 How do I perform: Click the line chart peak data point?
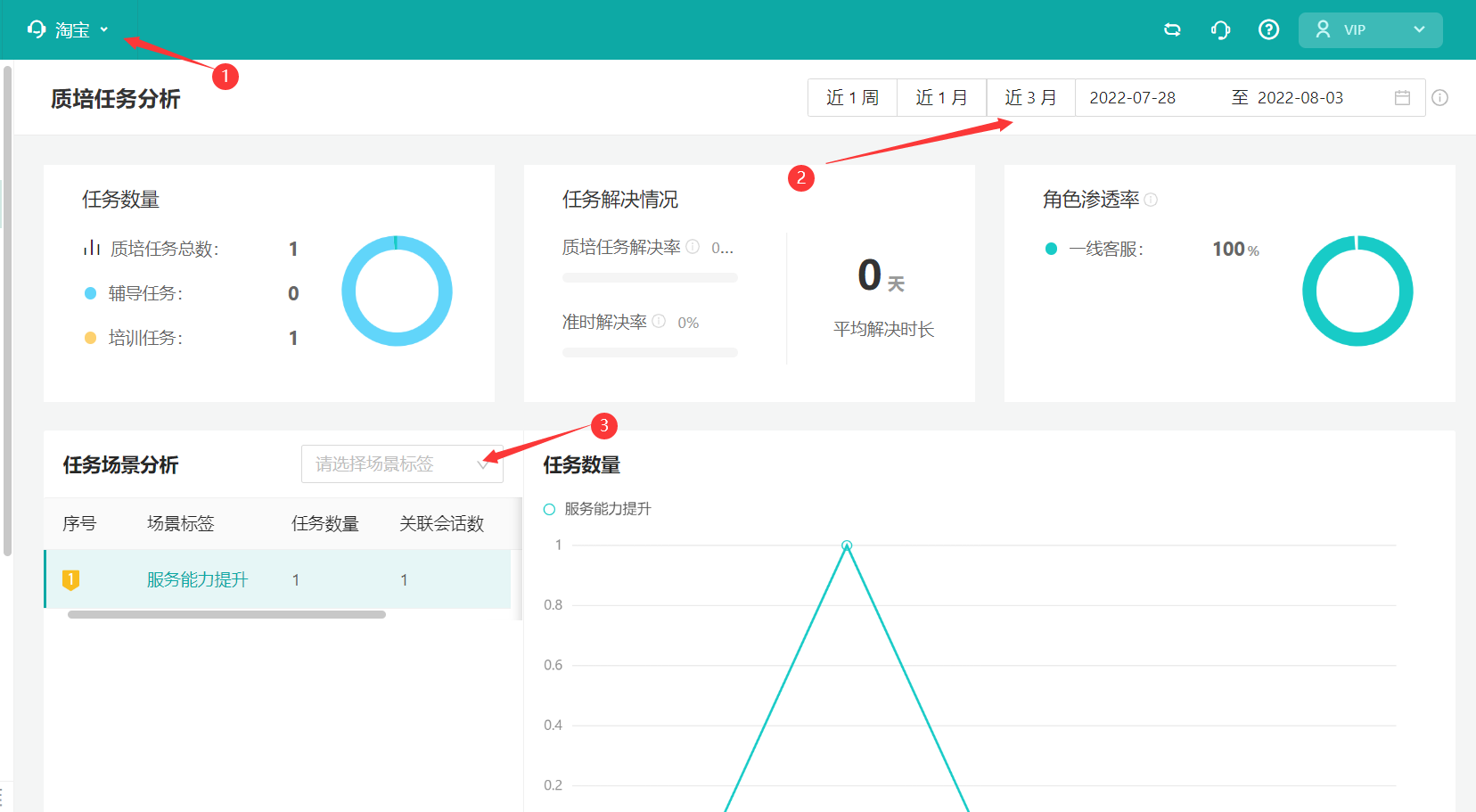point(847,545)
